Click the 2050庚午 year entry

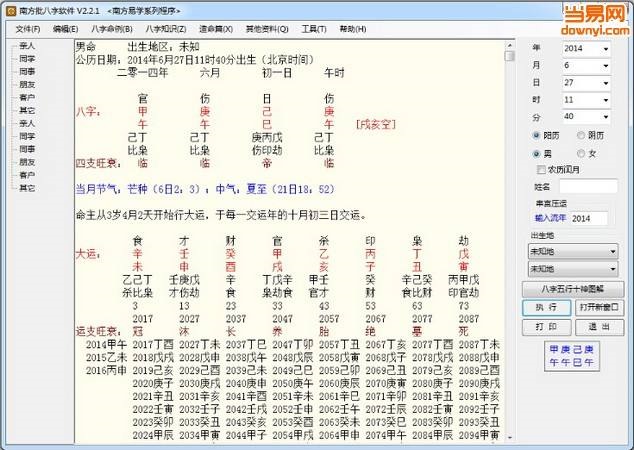click(x=293, y=384)
